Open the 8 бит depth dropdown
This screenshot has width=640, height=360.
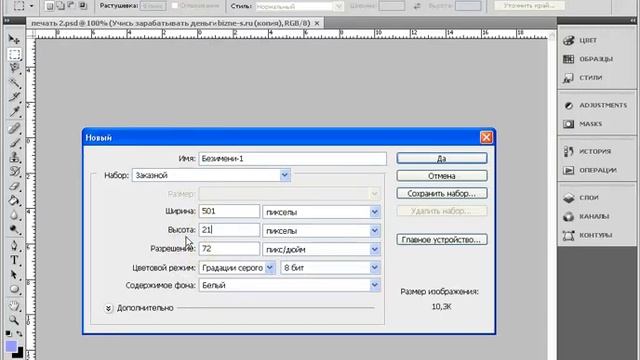coord(331,268)
